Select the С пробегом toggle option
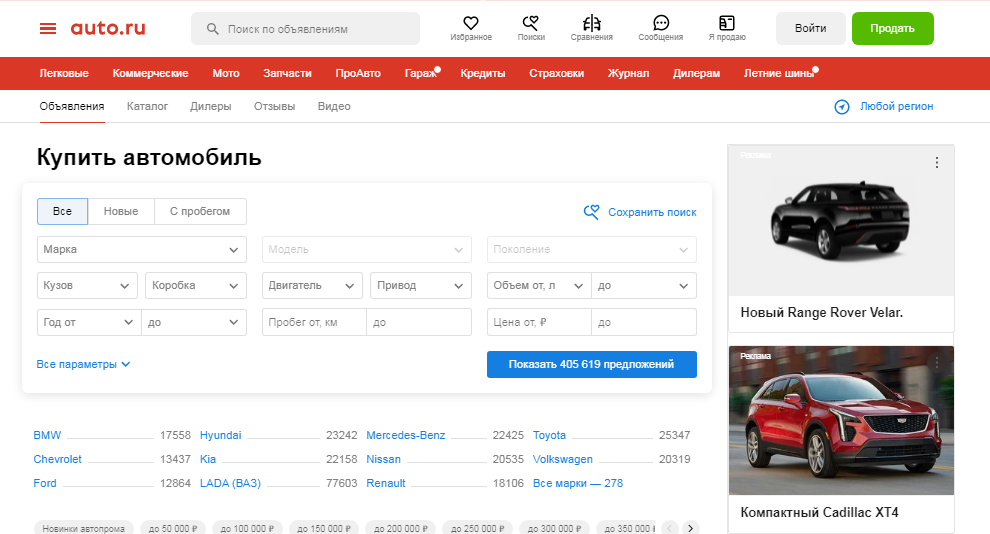The height and width of the screenshot is (534, 990). pyautogui.click(x=200, y=212)
